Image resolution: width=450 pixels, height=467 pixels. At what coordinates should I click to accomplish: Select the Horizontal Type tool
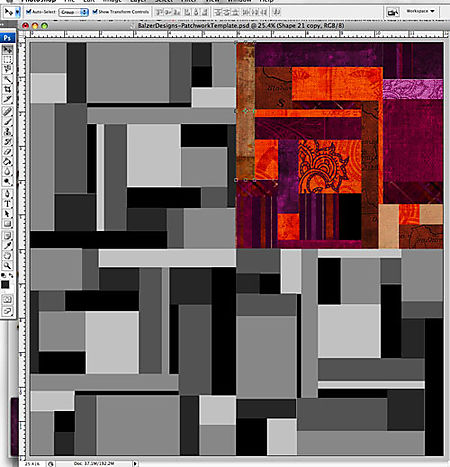pyautogui.click(x=7, y=204)
